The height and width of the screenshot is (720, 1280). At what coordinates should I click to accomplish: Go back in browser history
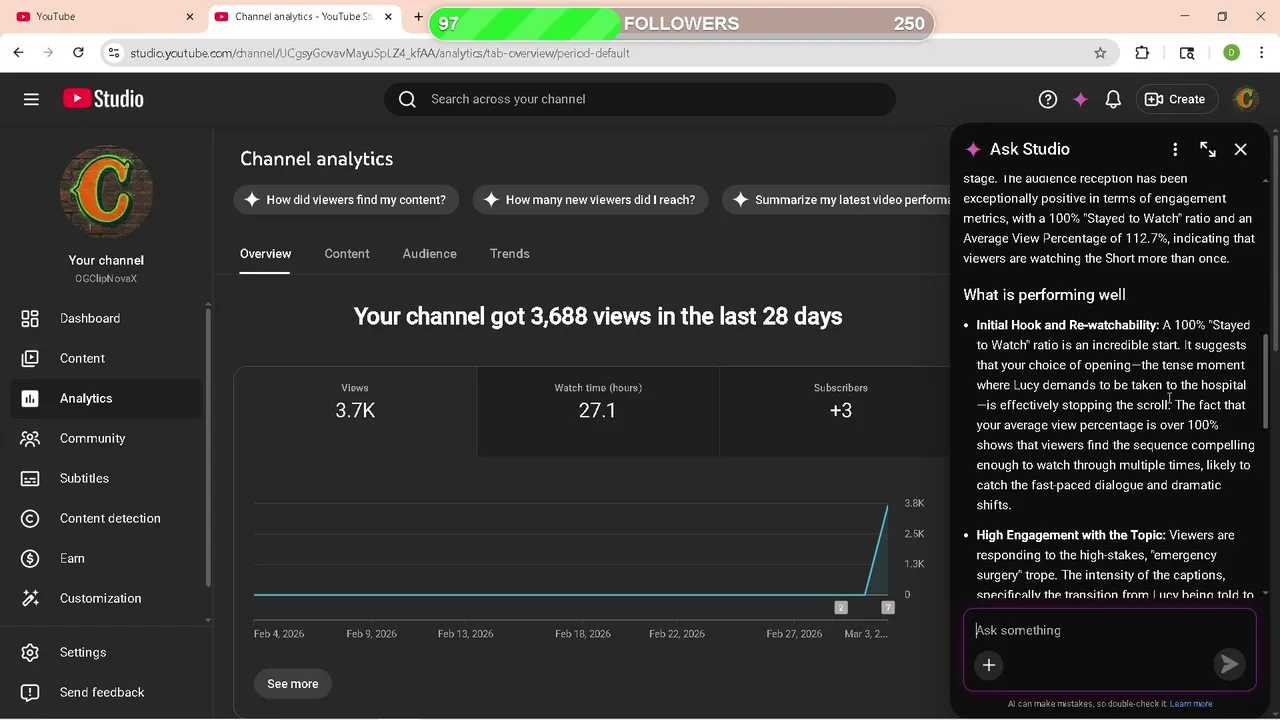pyautogui.click(x=19, y=53)
